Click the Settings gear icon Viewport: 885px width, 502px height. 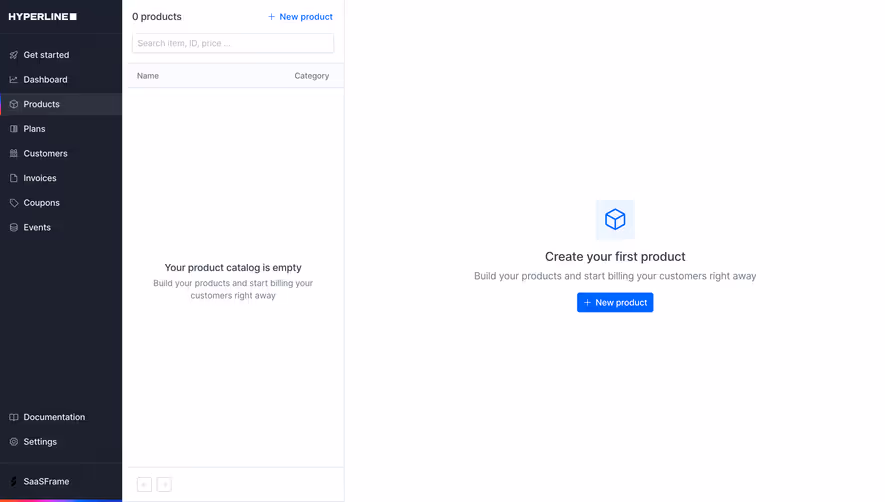click(14, 442)
